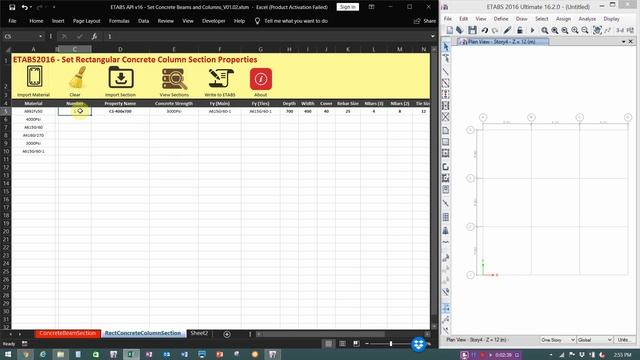This screenshot has height=360, width=640.
Task: Open ETABS Define menu
Action: pos(501,19)
